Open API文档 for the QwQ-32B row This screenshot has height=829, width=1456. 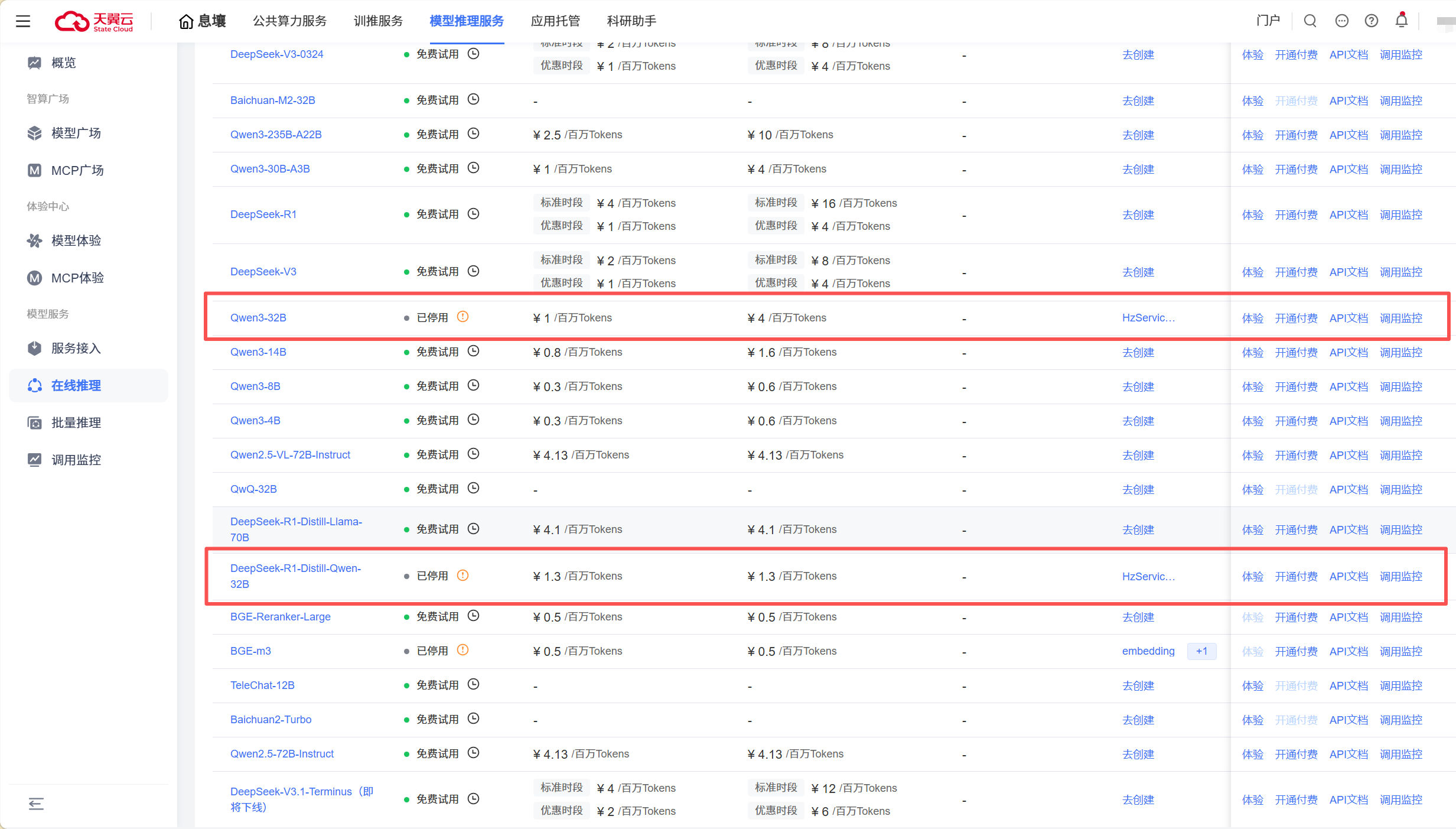1348,489
